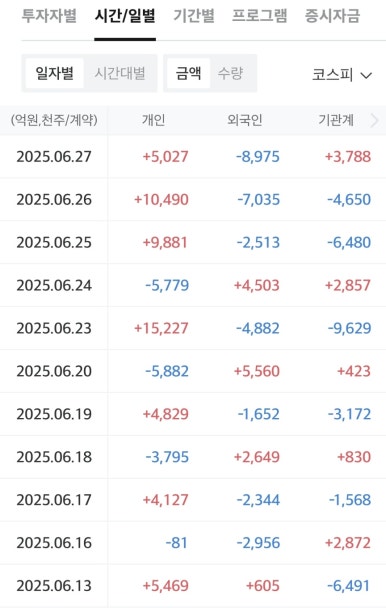Switch to 시간대별 view
Image resolution: width=386 pixels, height=608 pixels.
coord(120,73)
